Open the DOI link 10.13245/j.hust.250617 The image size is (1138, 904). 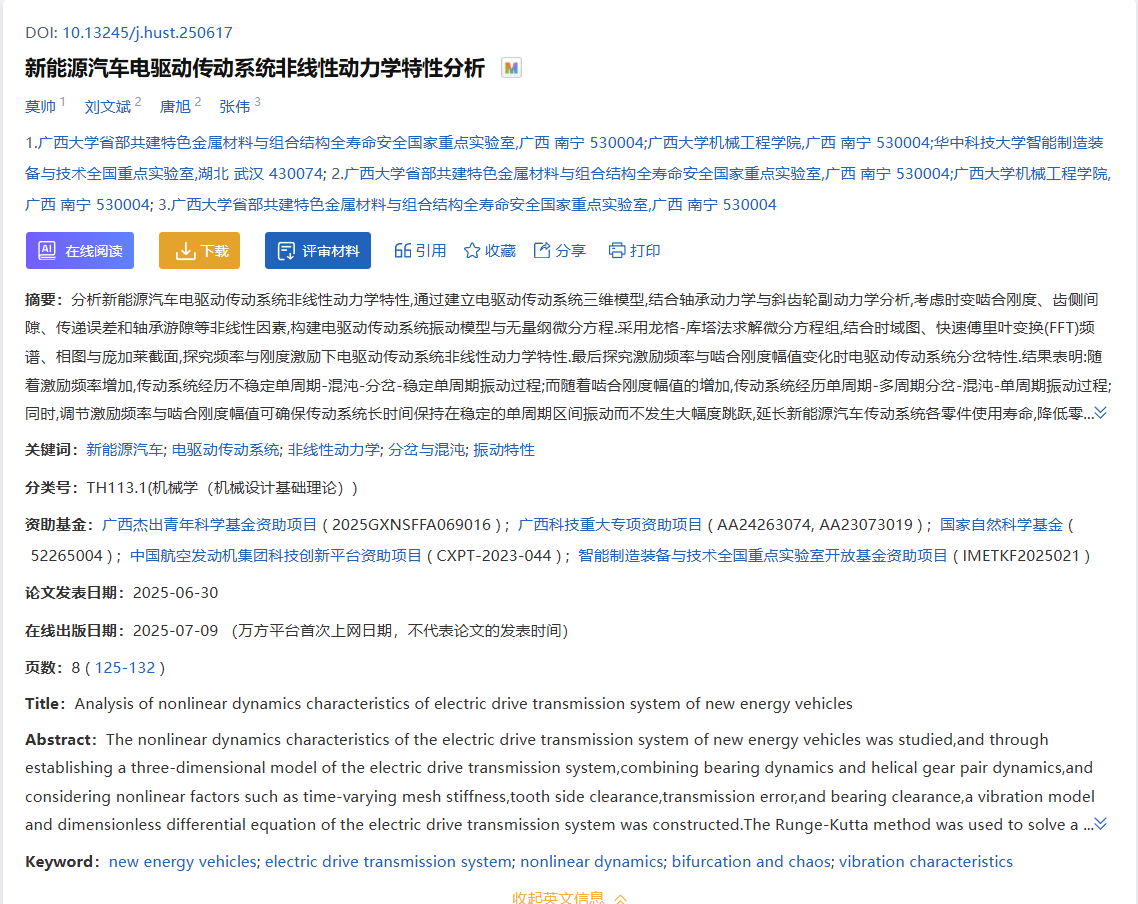click(x=147, y=33)
